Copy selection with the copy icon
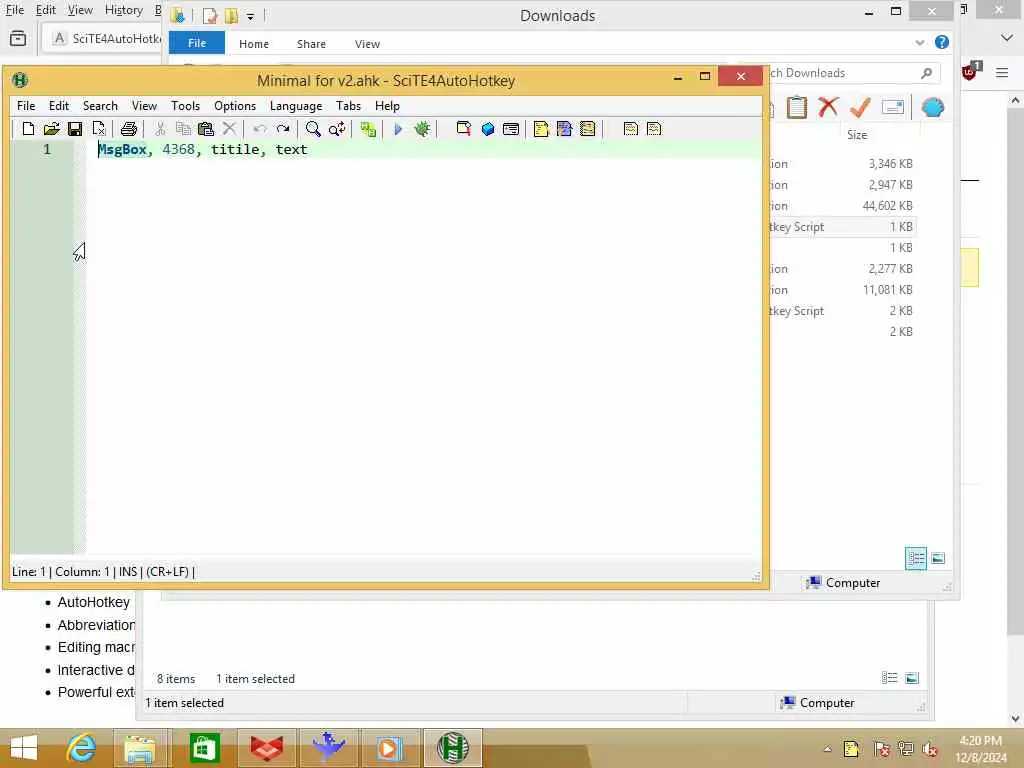 184,129
